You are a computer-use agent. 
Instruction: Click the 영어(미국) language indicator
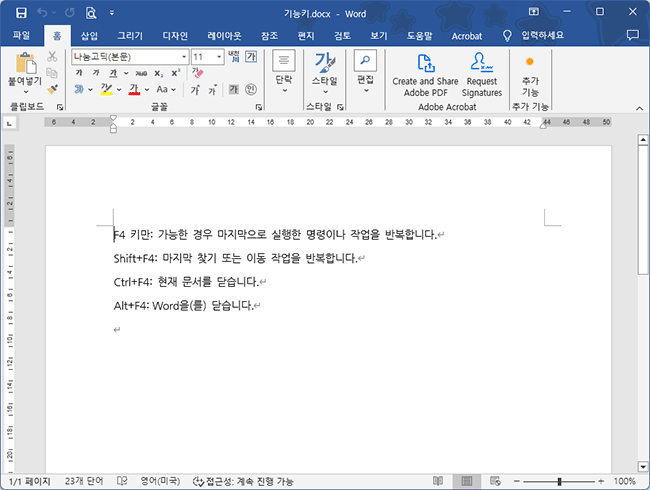tap(160, 481)
